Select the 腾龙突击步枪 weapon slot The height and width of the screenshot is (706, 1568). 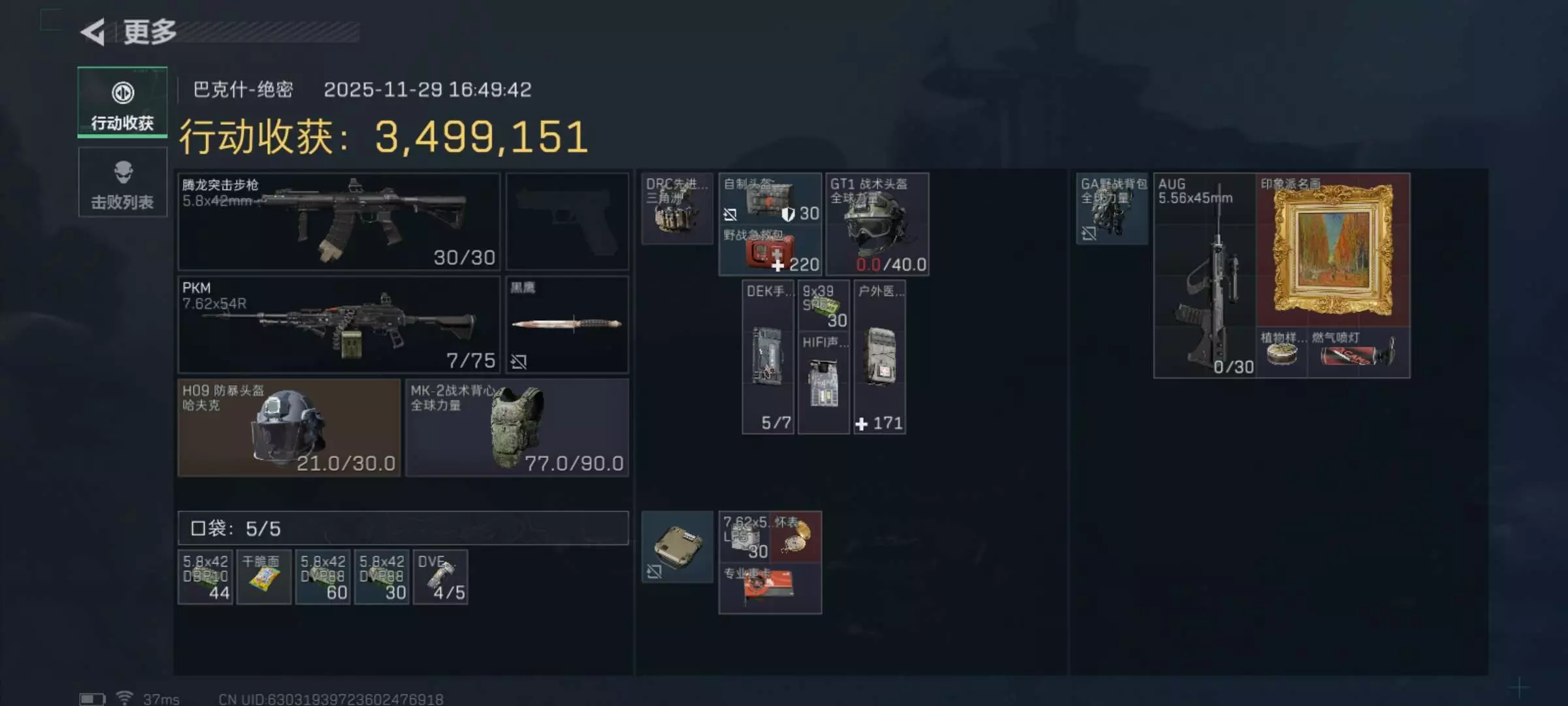pyautogui.click(x=339, y=221)
